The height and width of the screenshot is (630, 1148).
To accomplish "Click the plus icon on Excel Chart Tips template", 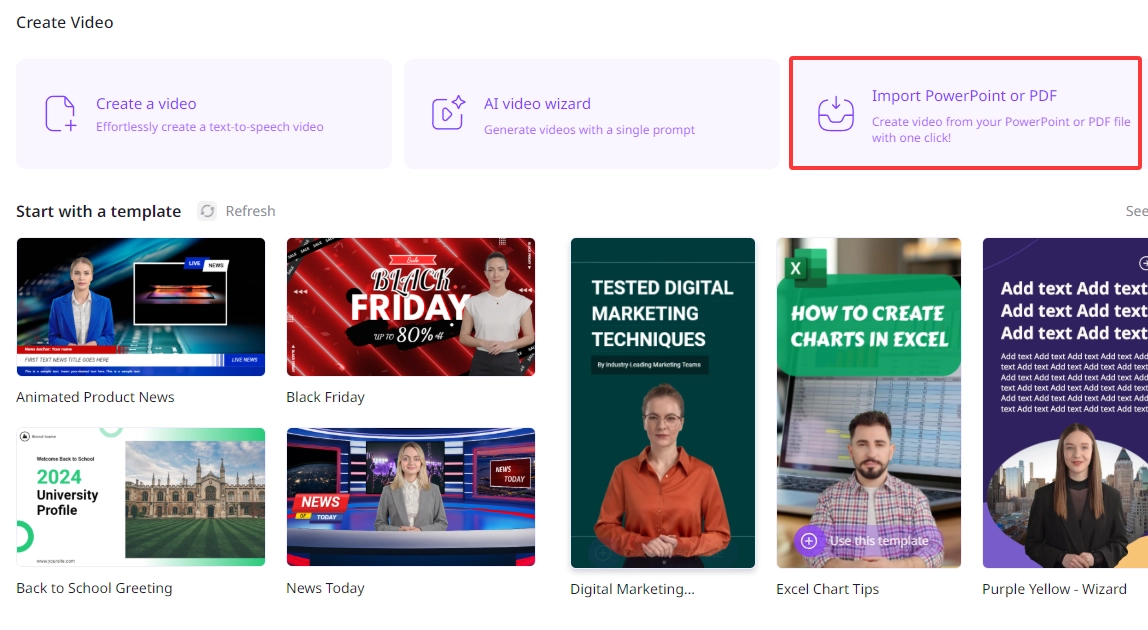I will (808, 540).
